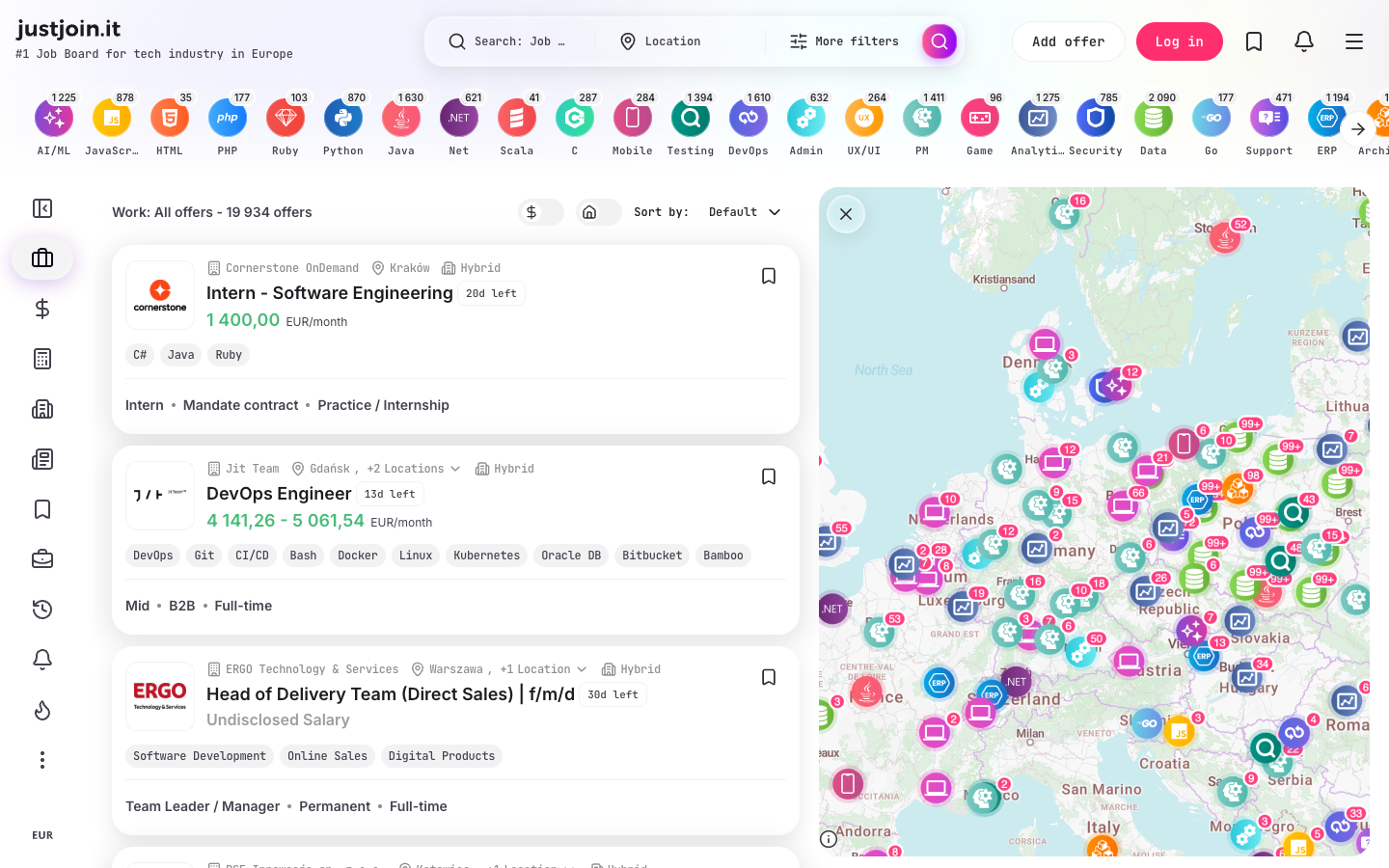Image resolution: width=1389 pixels, height=868 pixels.
Task: Click the Add offer button
Action: coord(1069,41)
